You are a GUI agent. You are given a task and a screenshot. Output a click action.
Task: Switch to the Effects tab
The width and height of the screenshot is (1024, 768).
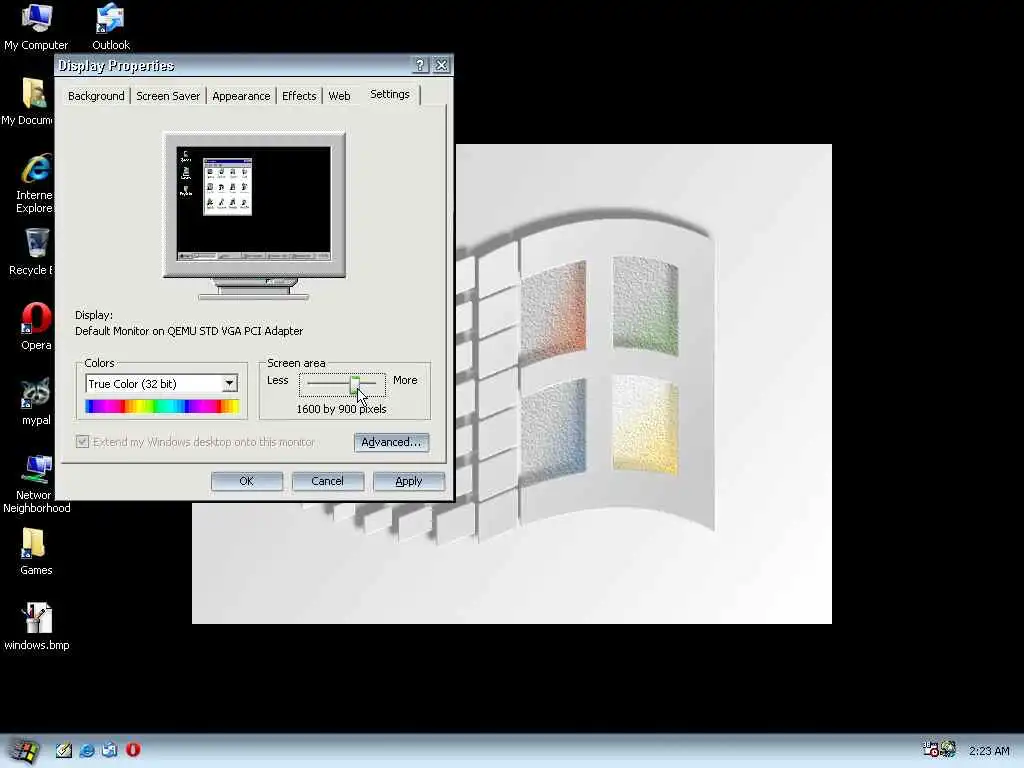click(299, 96)
